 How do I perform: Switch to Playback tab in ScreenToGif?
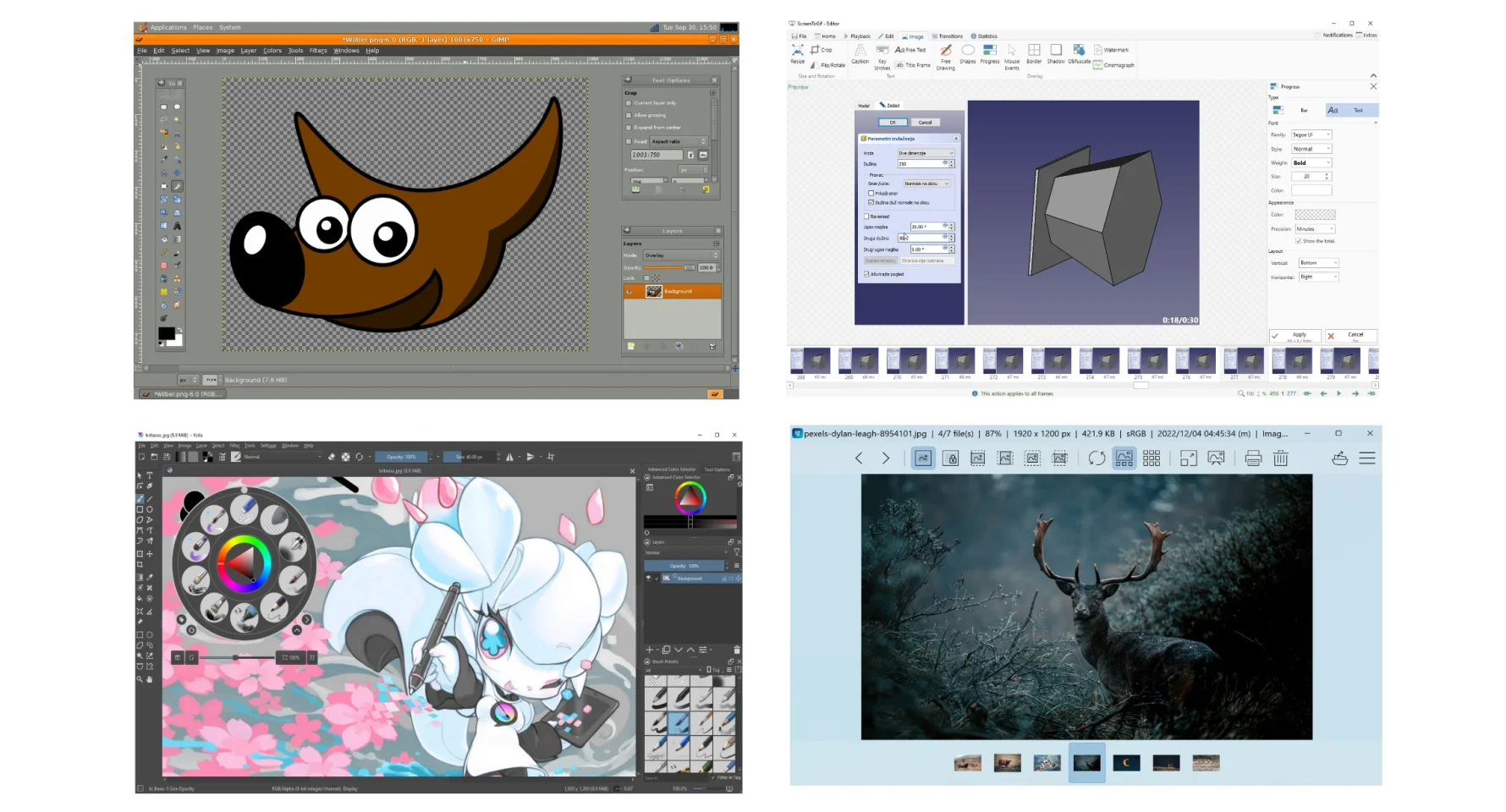coord(856,36)
